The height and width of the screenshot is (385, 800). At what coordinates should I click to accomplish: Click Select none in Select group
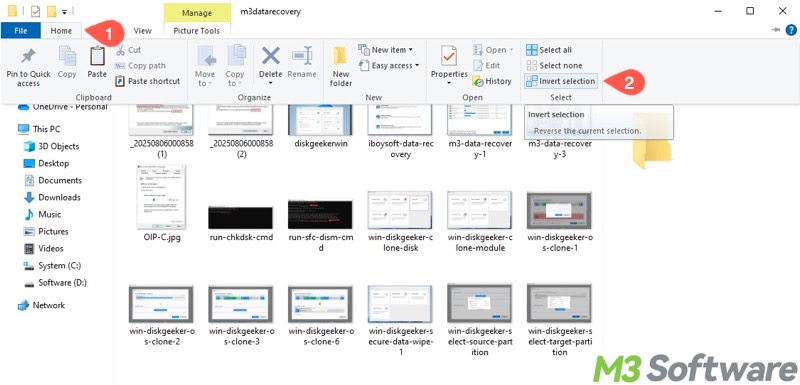[554, 65]
